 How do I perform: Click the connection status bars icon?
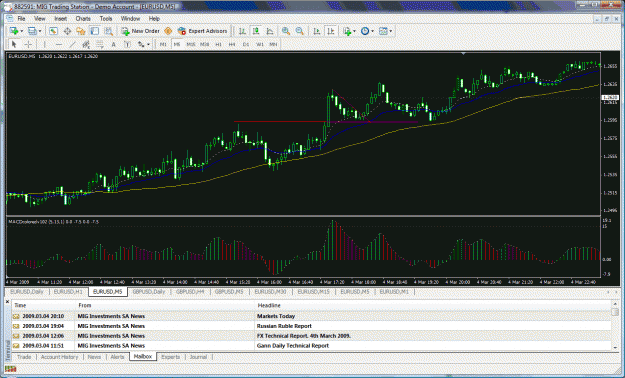click(x=11, y=369)
